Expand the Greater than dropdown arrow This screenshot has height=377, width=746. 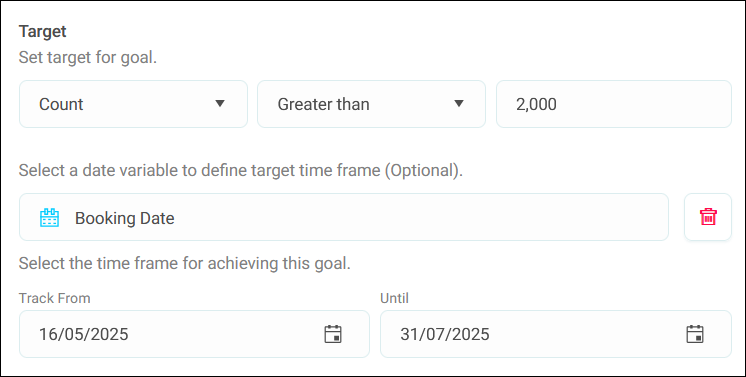pos(459,103)
